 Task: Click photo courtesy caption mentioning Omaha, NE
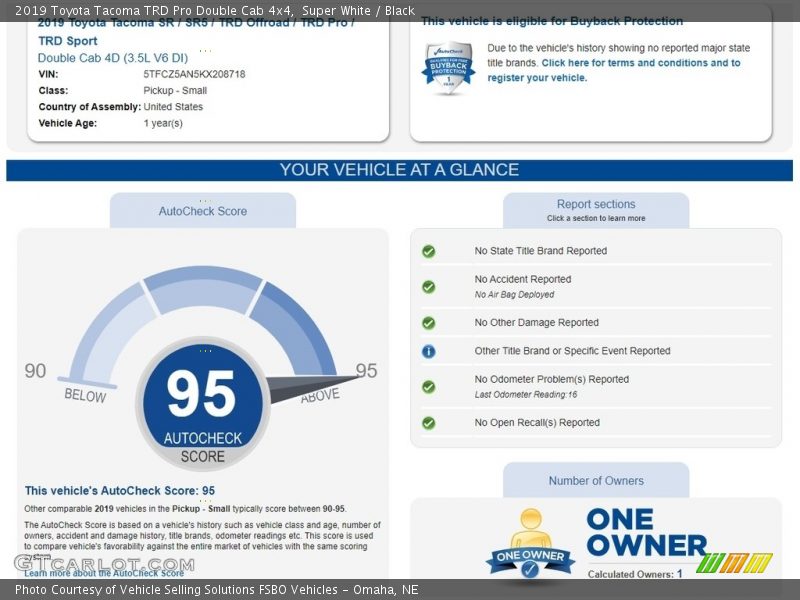click(216, 590)
